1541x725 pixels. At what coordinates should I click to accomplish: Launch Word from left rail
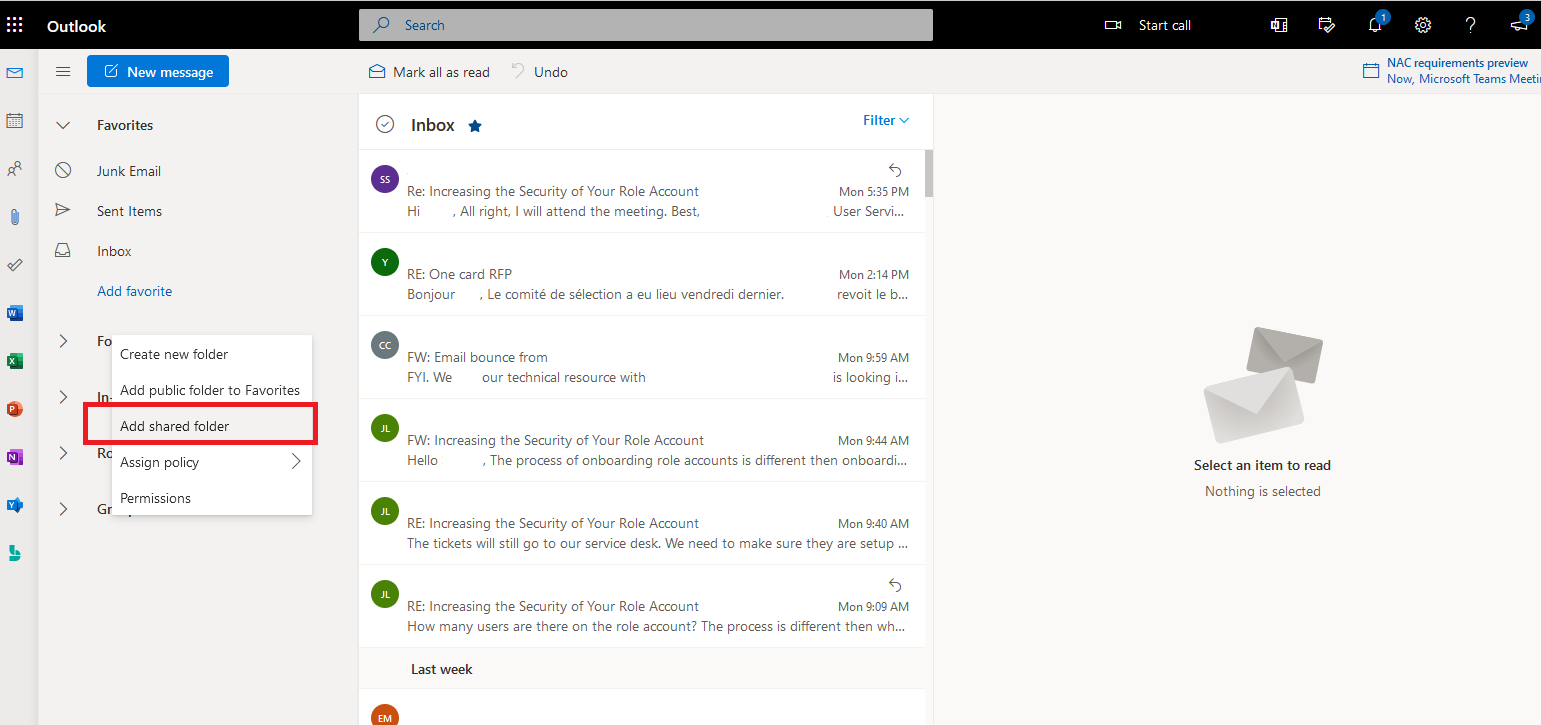point(15,313)
